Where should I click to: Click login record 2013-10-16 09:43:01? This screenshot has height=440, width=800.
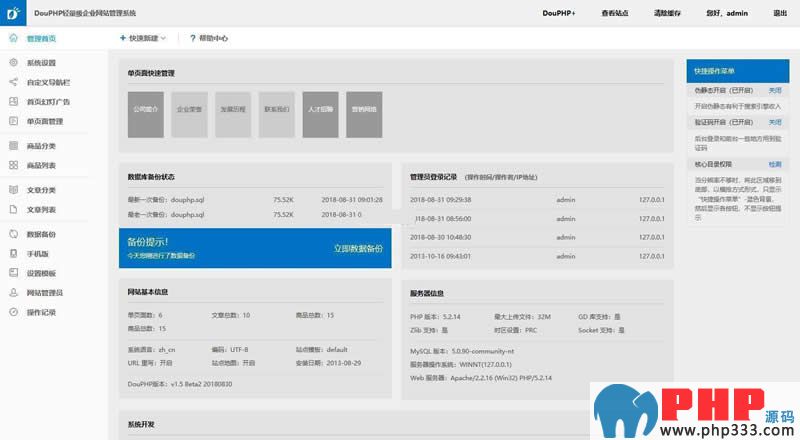[537, 256]
